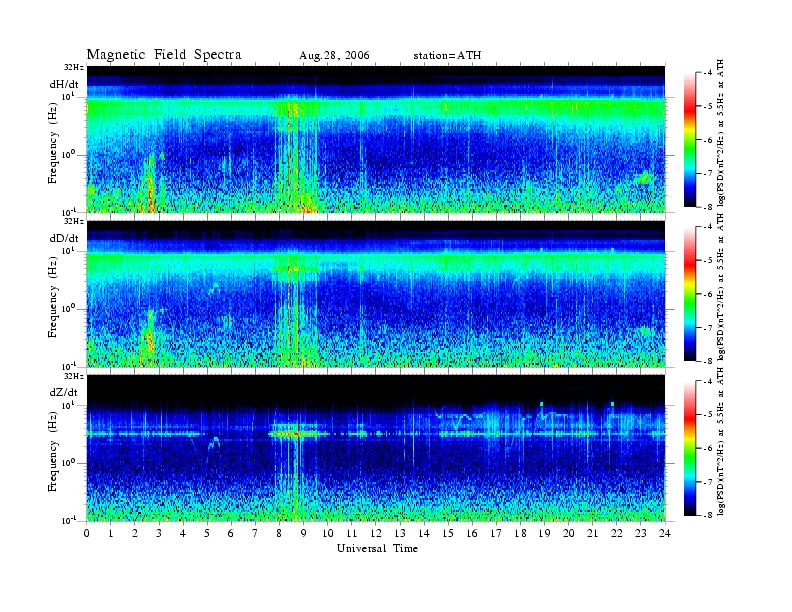Click the "32Hz" label above dD/dt
This screenshot has height=612, width=792.
click(74, 221)
